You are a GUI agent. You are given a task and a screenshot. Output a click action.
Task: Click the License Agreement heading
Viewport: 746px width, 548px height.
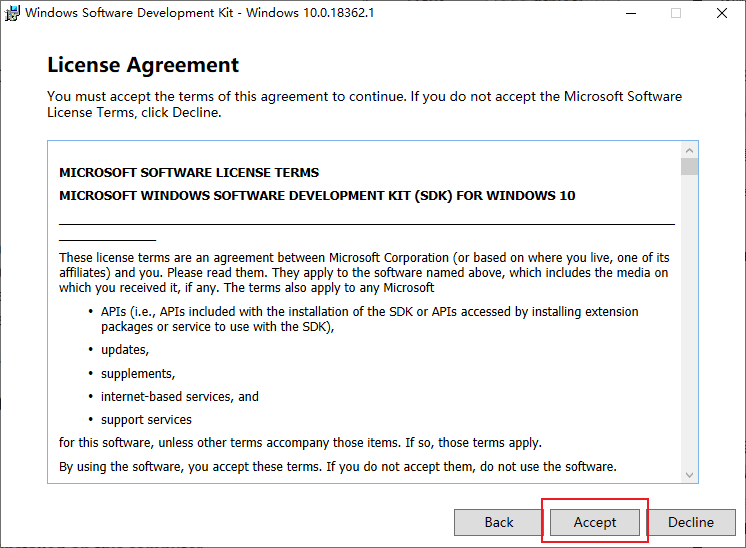[x=143, y=65]
